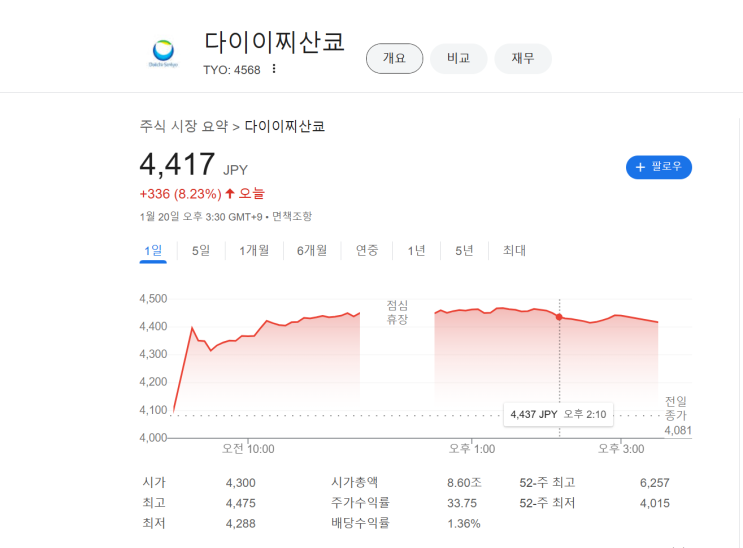The width and height of the screenshot is (743, 548).
Task: Click the 전일 종가 4,081 label
Action: pyautogui.click(x=678, y=416)
